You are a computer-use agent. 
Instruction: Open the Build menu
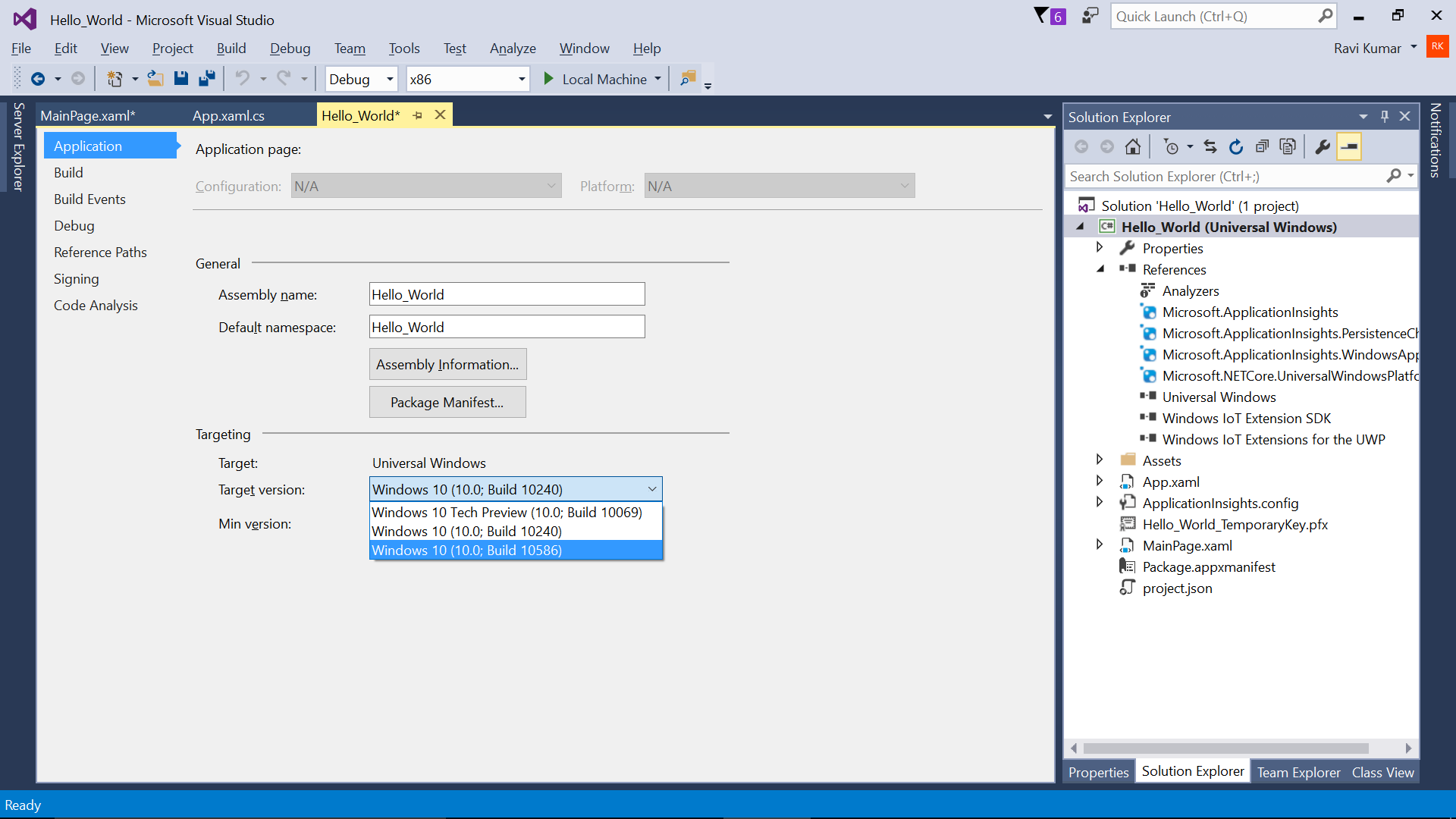(231, 49)
